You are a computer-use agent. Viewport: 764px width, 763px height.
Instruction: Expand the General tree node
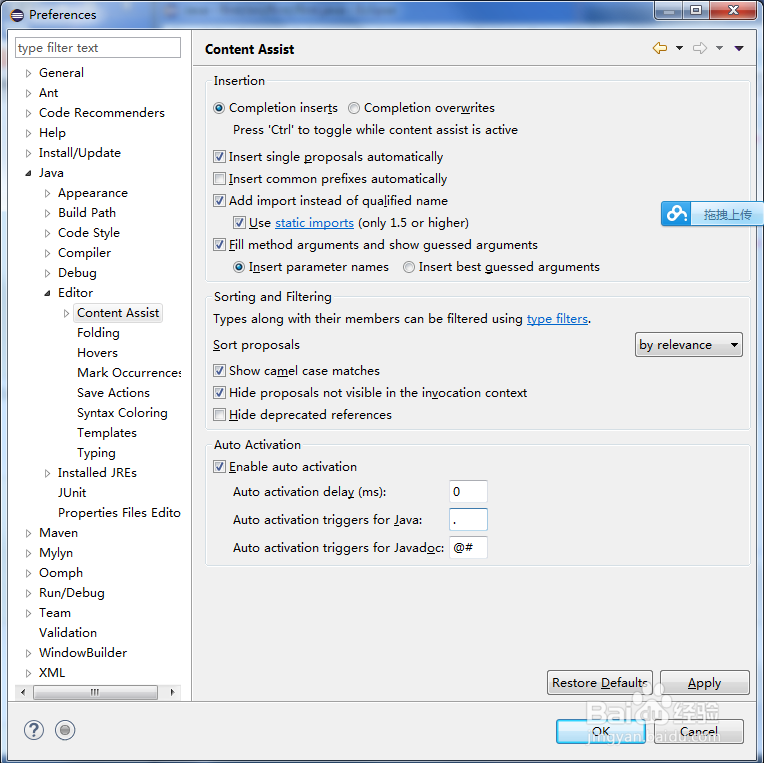pyautogui.click(x=28, y=73)
